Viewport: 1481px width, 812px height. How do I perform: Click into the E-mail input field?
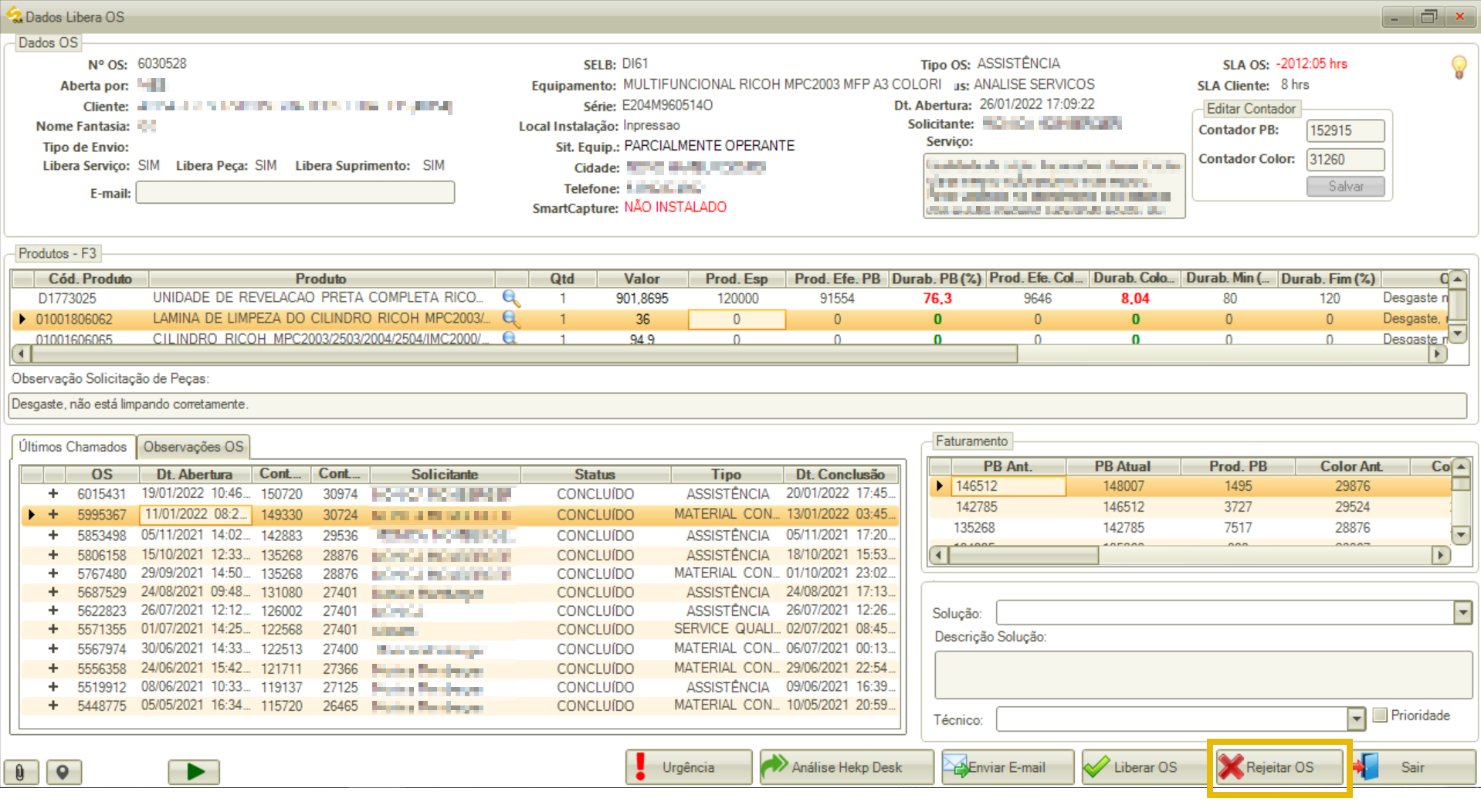295,192
